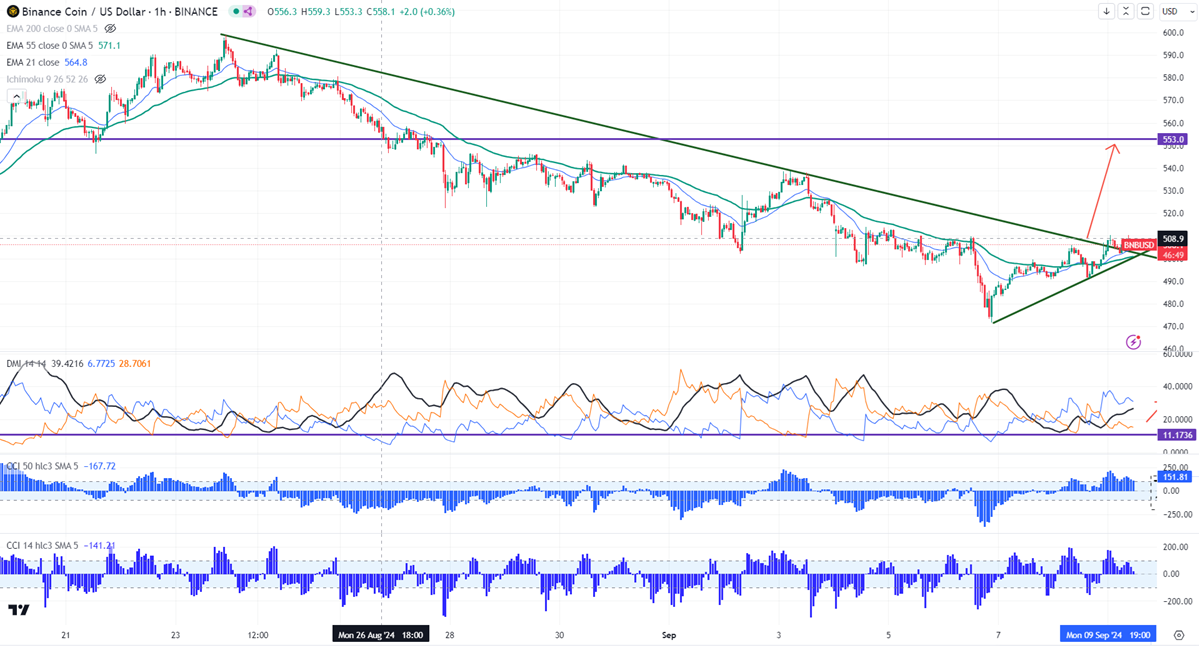
Task: Click the fullscreen brackets button
Action: [1145, 11]
